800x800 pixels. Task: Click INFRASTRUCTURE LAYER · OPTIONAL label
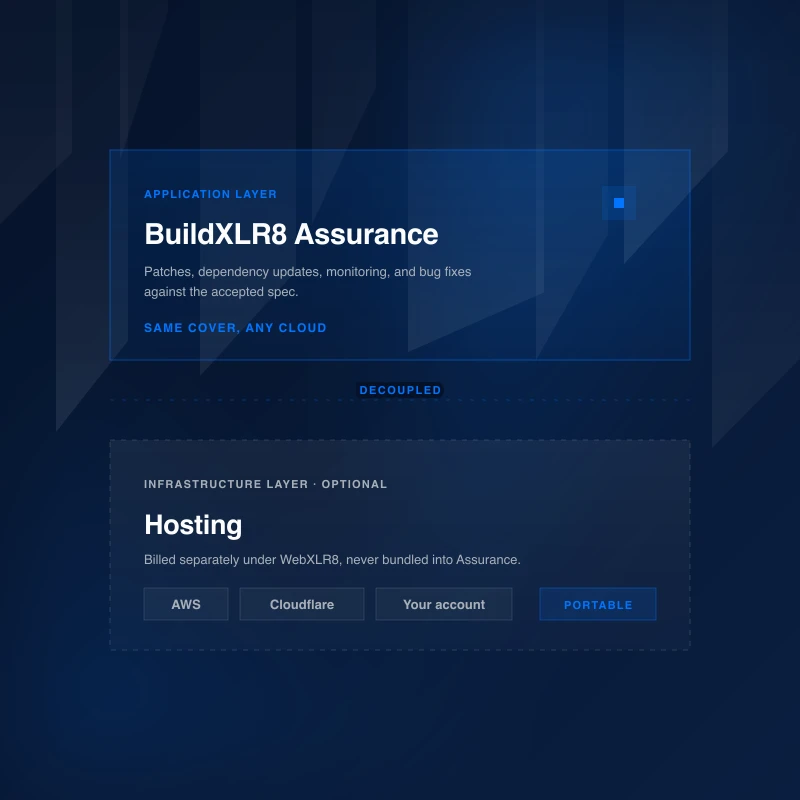265,484
